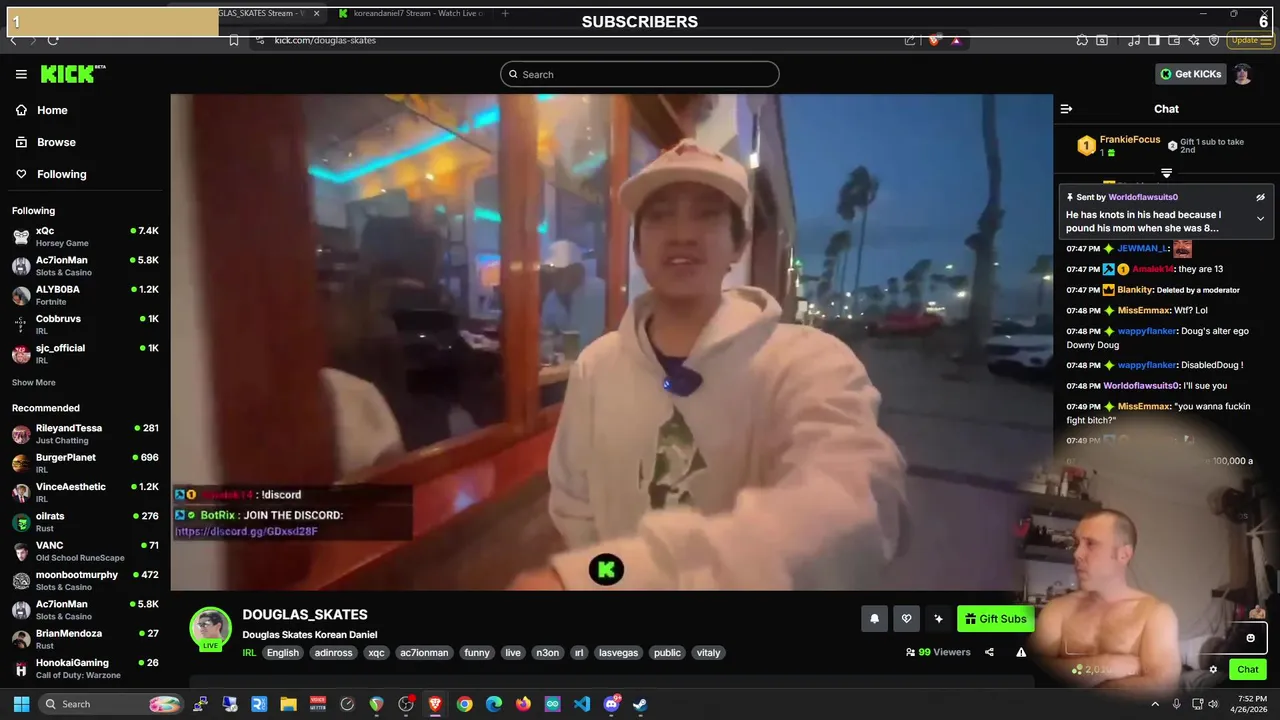
Task: Show hidden system tray icons
Action: (x=1155, y=704)
